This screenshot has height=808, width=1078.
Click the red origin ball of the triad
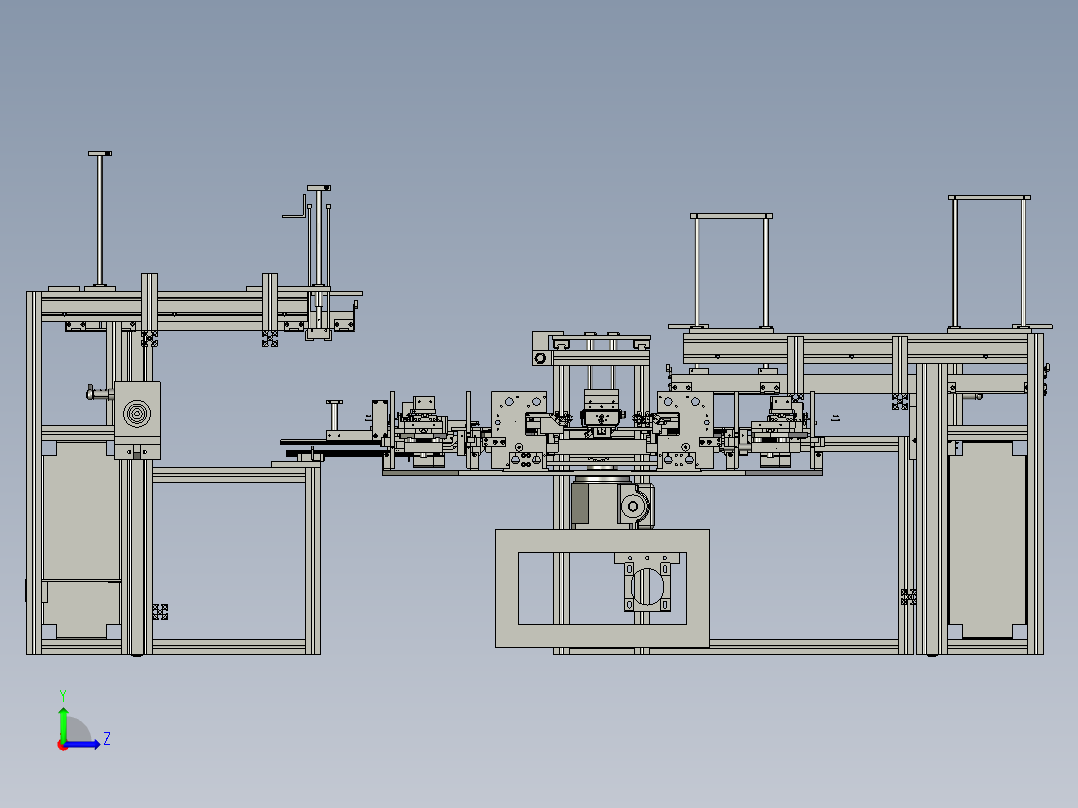click(x=62, y=745)
